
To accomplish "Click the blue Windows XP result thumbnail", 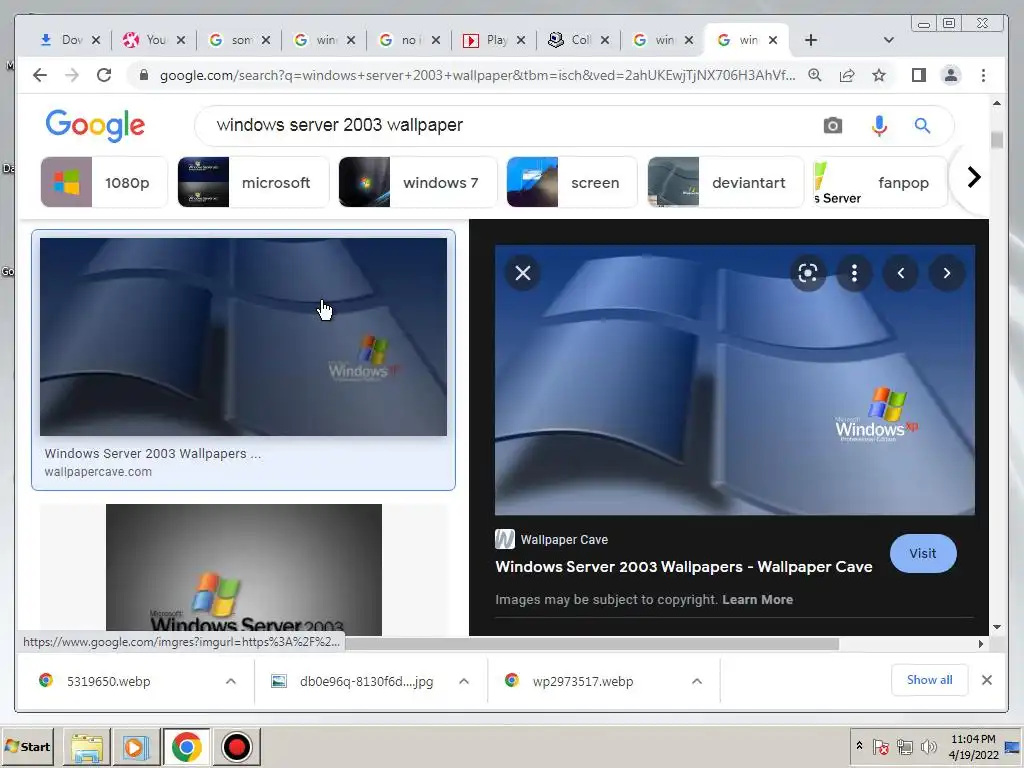I will pos(244,337).
